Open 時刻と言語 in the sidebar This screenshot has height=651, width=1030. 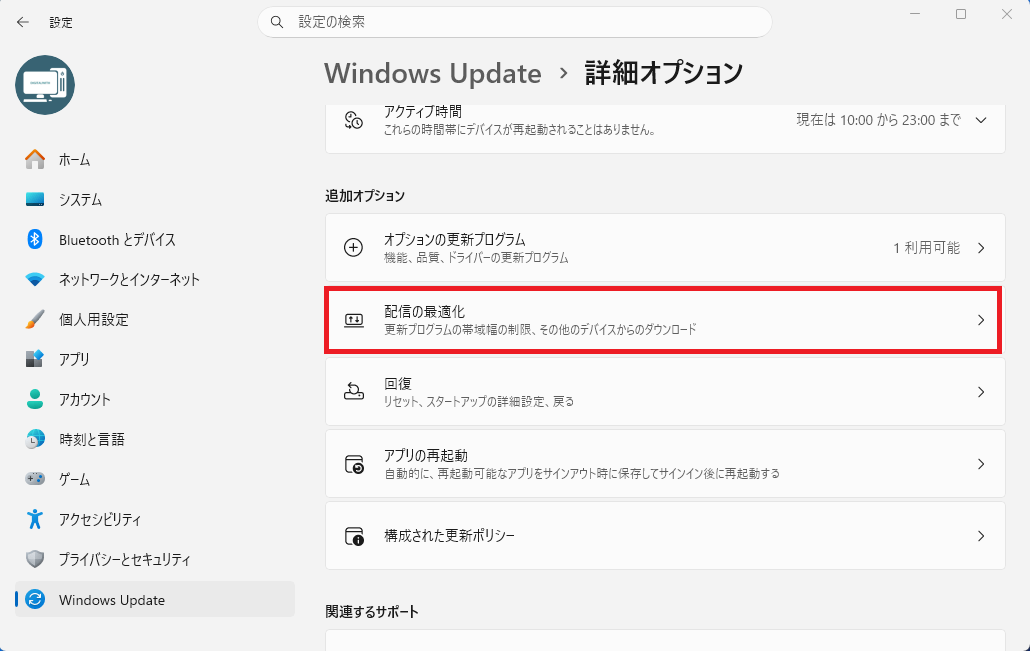(155, 439)
